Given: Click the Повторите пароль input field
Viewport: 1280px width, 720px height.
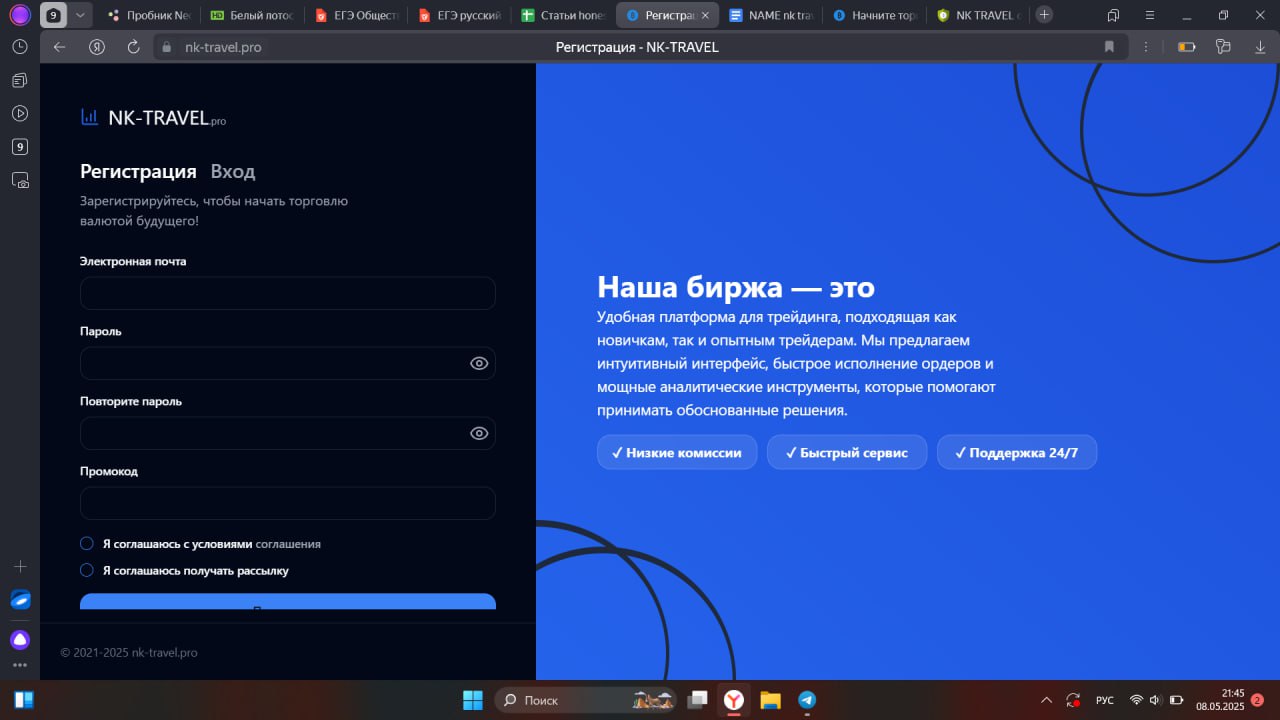Looking at the screenshot, I should pyautogui.click(x=288, y=433).
